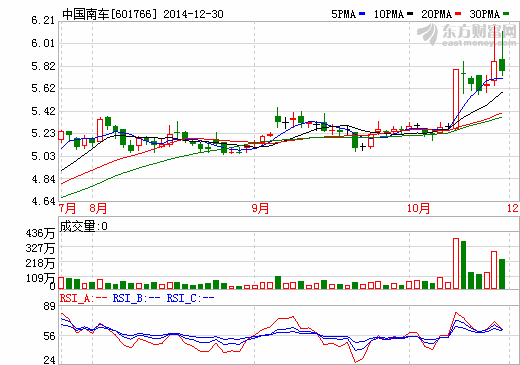This screenshot has width=520, height=365.
Task: Click the 30PMA legend label
Action: pyautogui.click(x=485, y=14)
